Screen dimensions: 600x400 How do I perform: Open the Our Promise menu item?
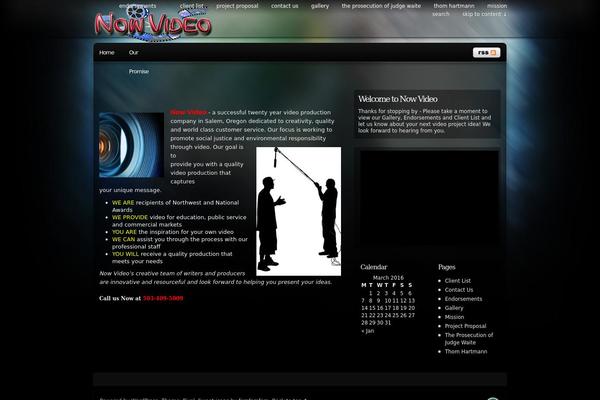pos(139,62)
